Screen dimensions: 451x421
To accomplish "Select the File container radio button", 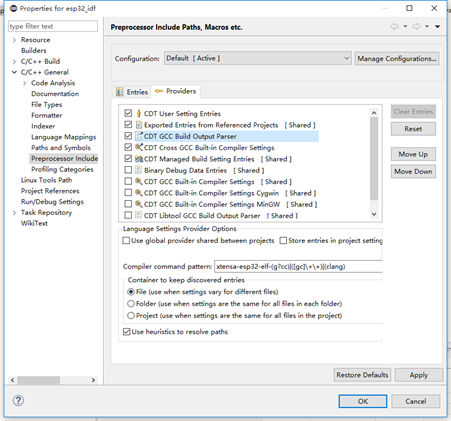I will [131, 292].
